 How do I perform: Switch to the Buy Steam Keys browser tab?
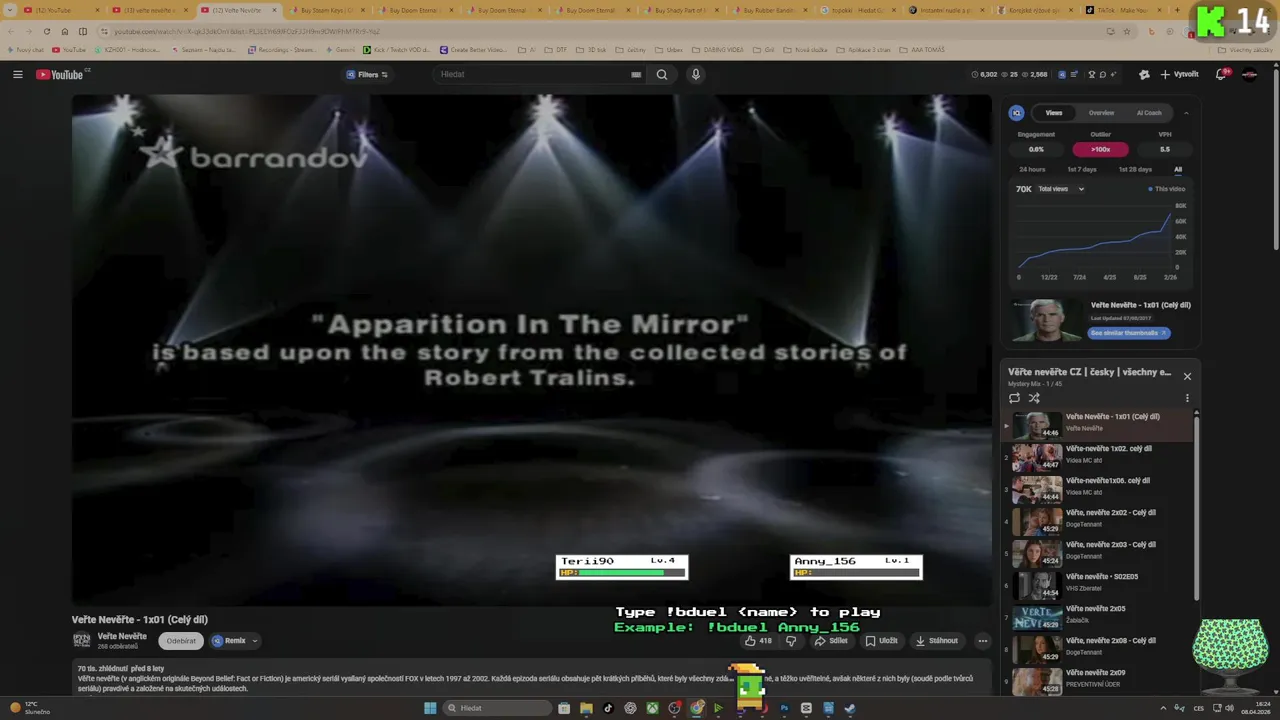(x=327, y=10)
